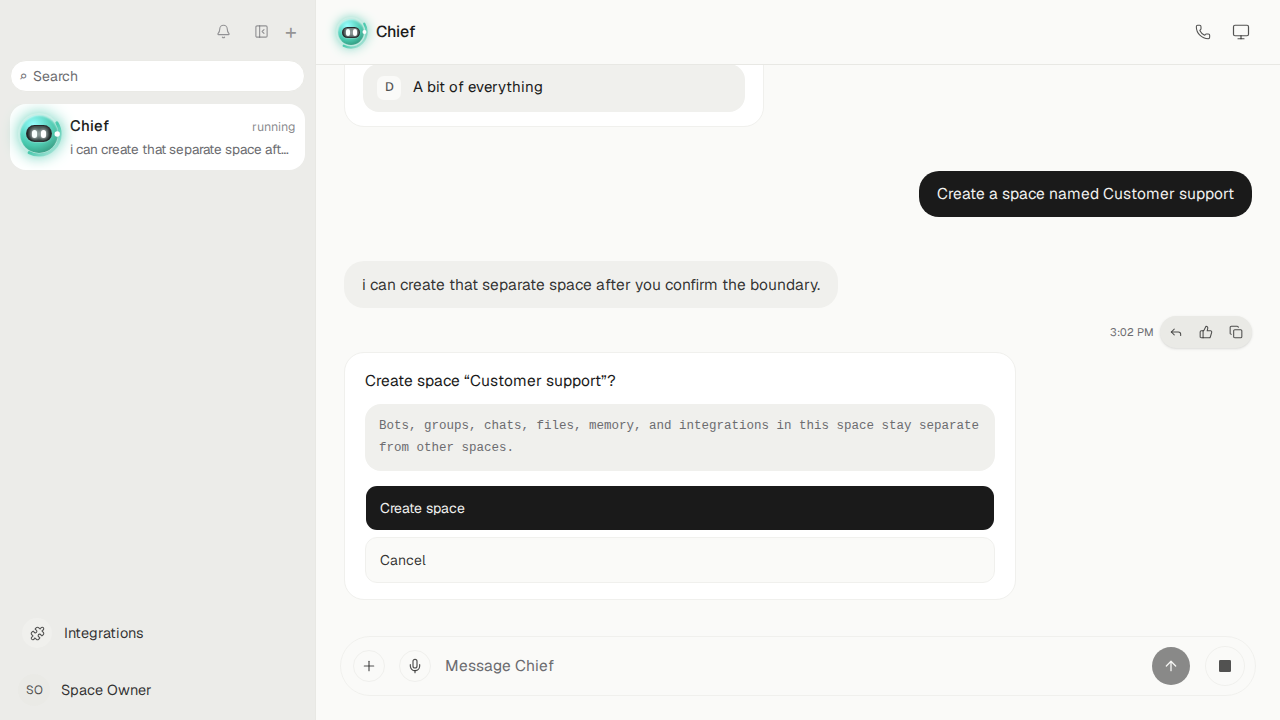Stop the running response
The image size is (1280, 720).
pos(1225,666)
